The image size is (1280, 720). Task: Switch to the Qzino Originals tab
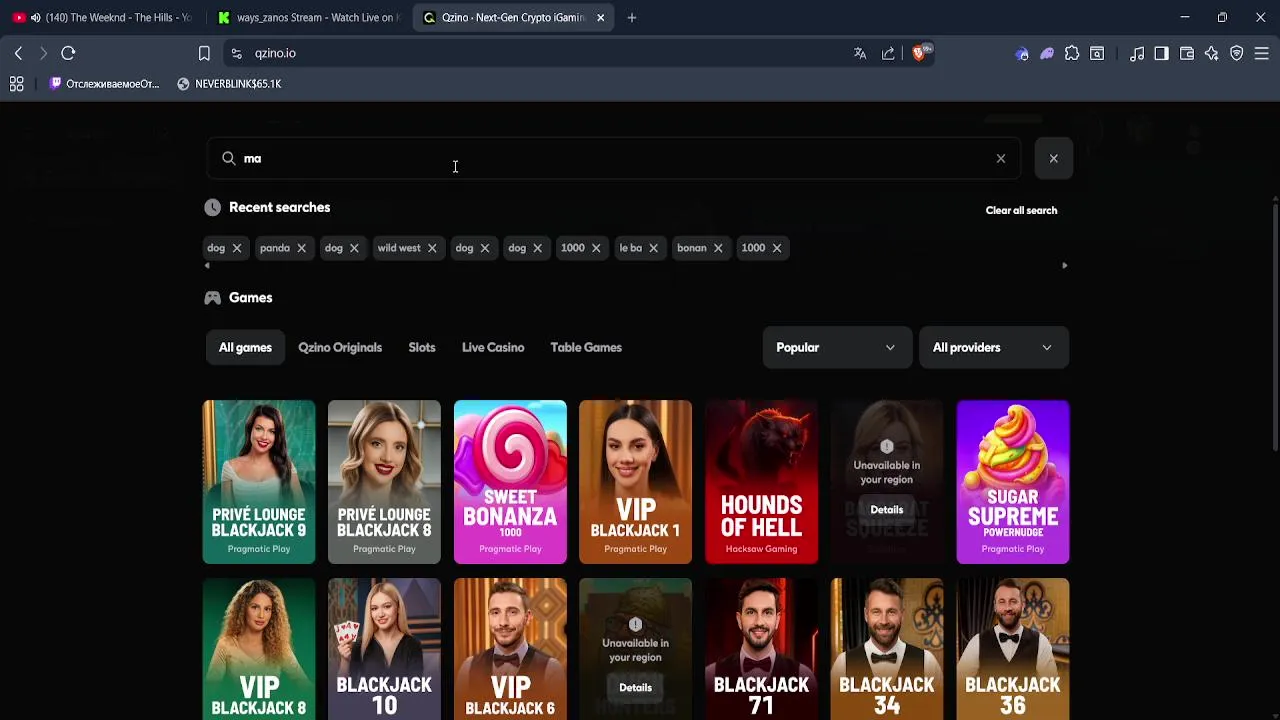click(x=340, y=348)
